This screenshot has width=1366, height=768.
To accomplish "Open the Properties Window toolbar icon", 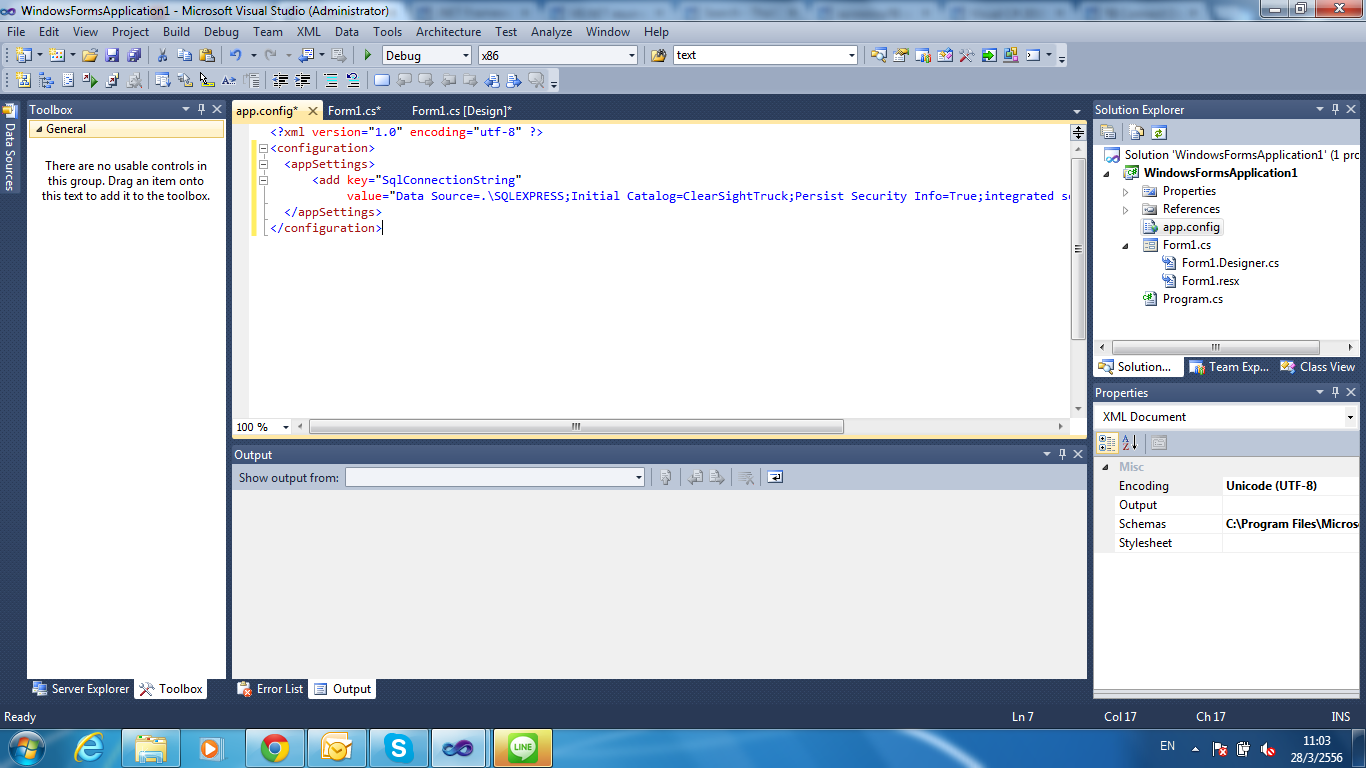I will (900, 55).
